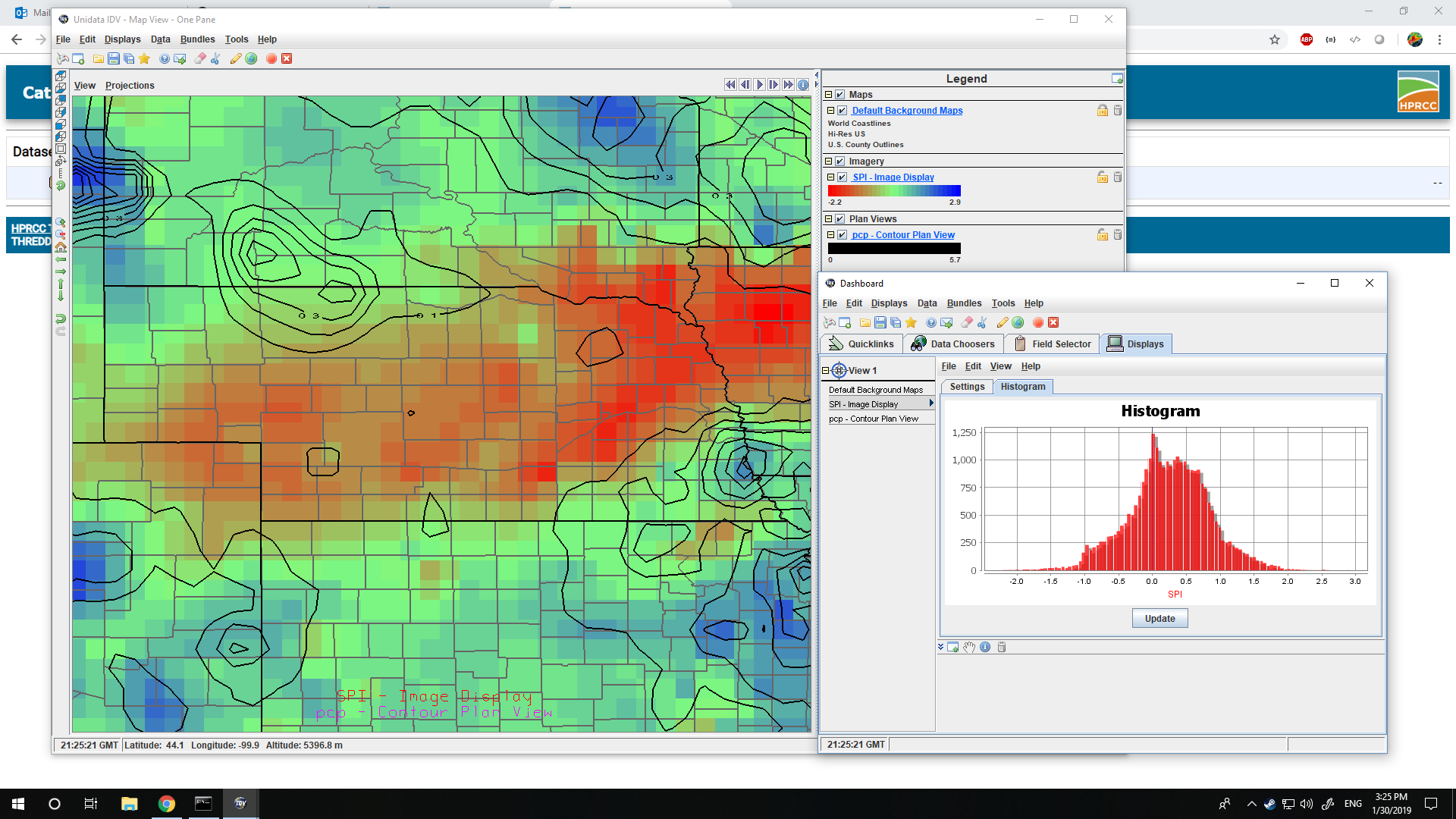Toggle visibility checkbox for SPI - Image Display
1456x819 pixels.
[x=843, y=177]
